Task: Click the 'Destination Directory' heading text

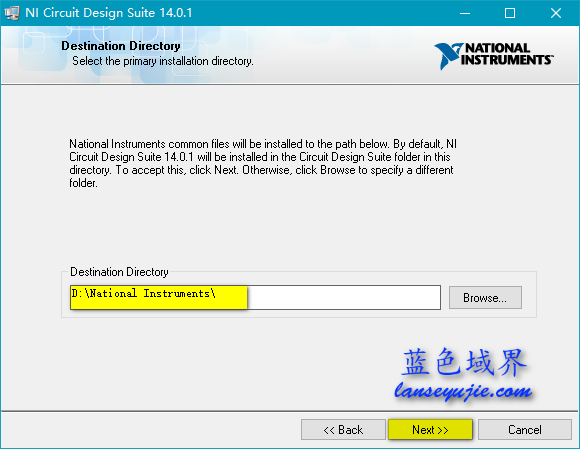Action: point(121,46)
